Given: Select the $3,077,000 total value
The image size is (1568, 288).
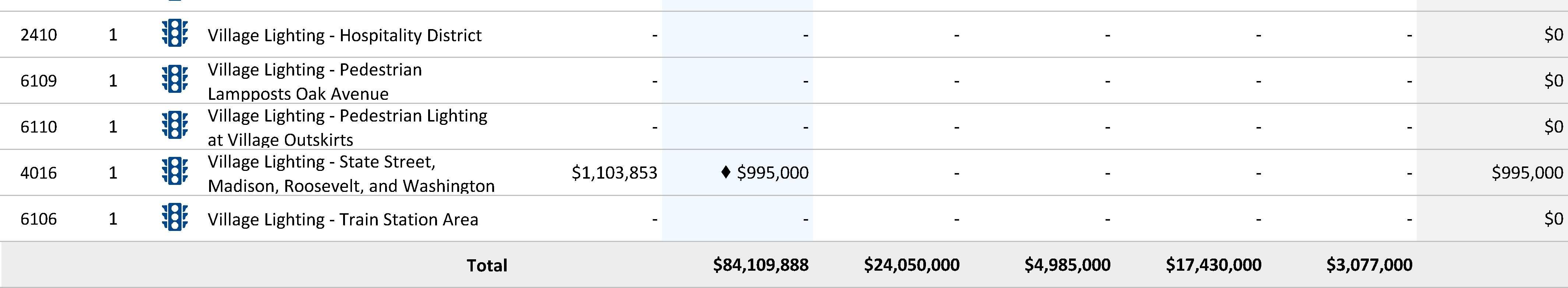Looking at the screenshot, I should (x=1370, y=265).
